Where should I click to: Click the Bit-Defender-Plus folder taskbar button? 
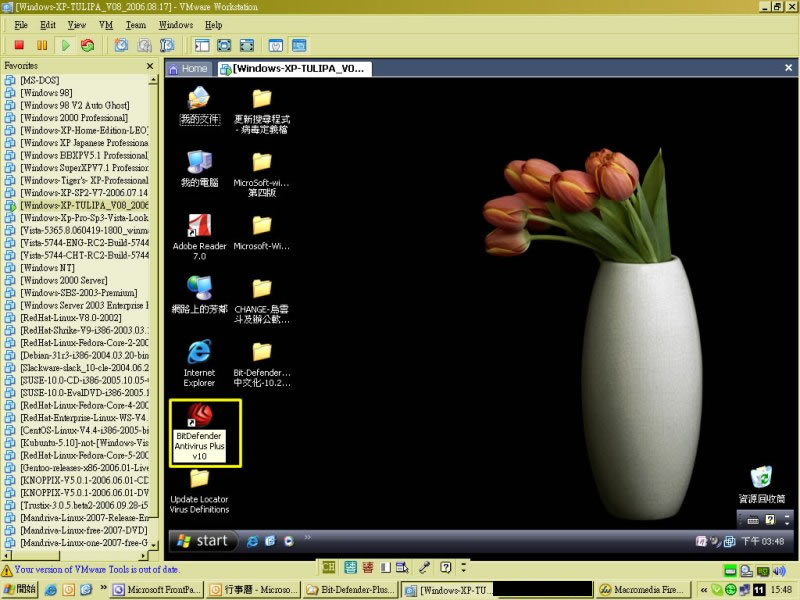(351, 590)
